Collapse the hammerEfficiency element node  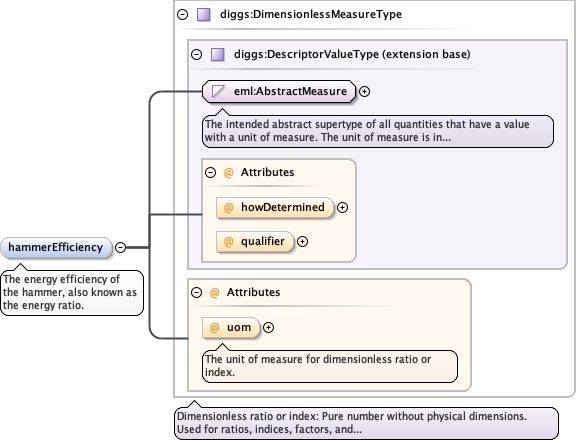pyautogui.click(x=120, y=247)
